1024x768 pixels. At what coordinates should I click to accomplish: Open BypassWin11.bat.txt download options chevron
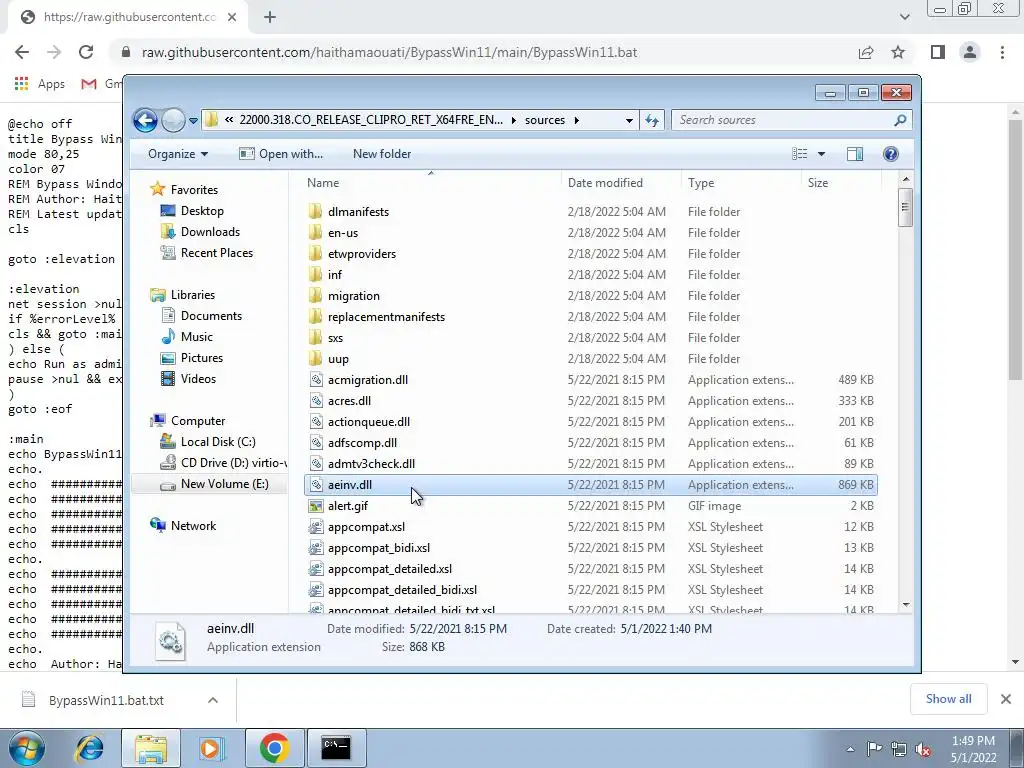(x=213, y=700)
